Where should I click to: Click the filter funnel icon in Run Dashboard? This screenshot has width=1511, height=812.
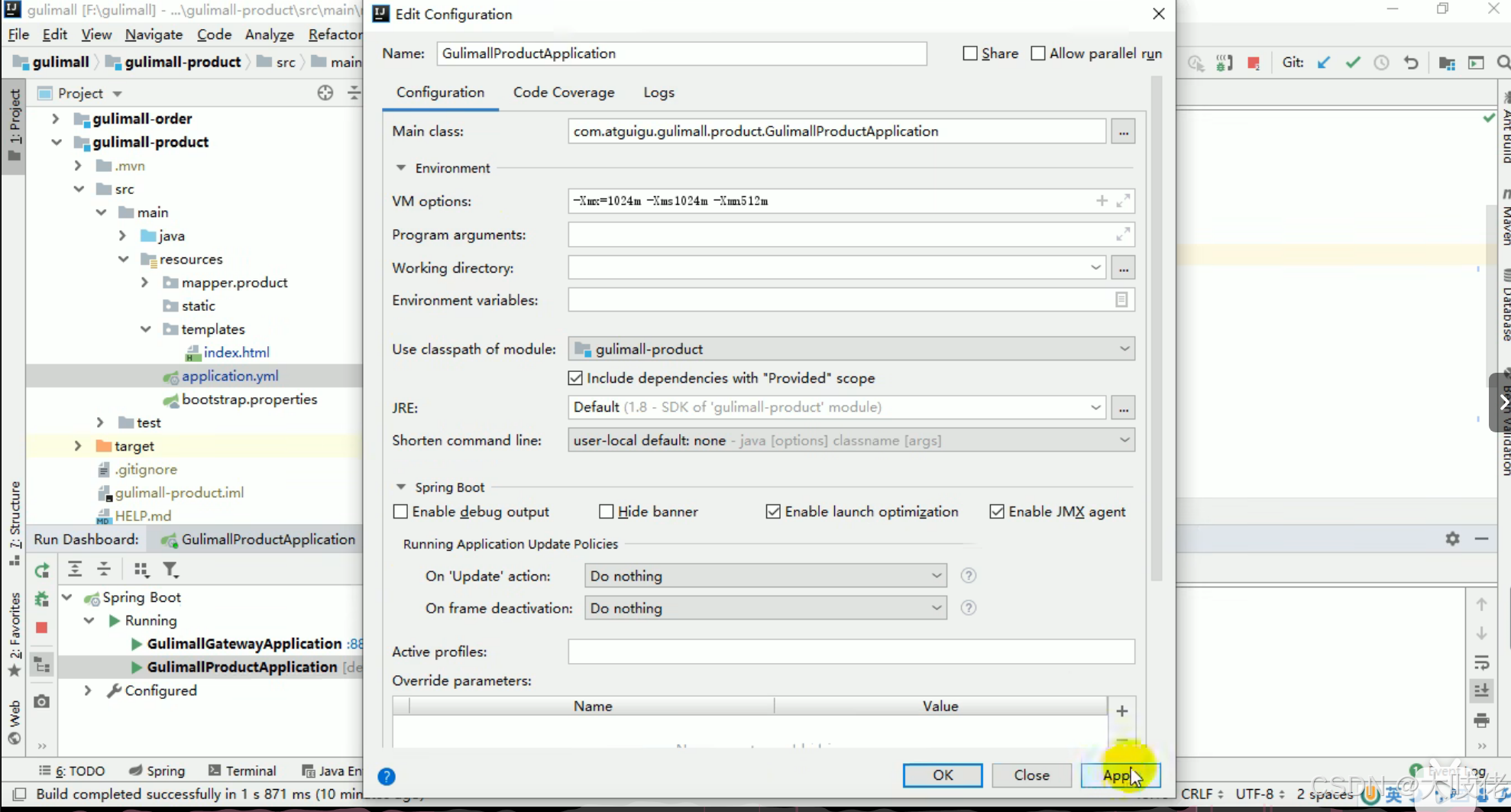click(x=170, y=569)
